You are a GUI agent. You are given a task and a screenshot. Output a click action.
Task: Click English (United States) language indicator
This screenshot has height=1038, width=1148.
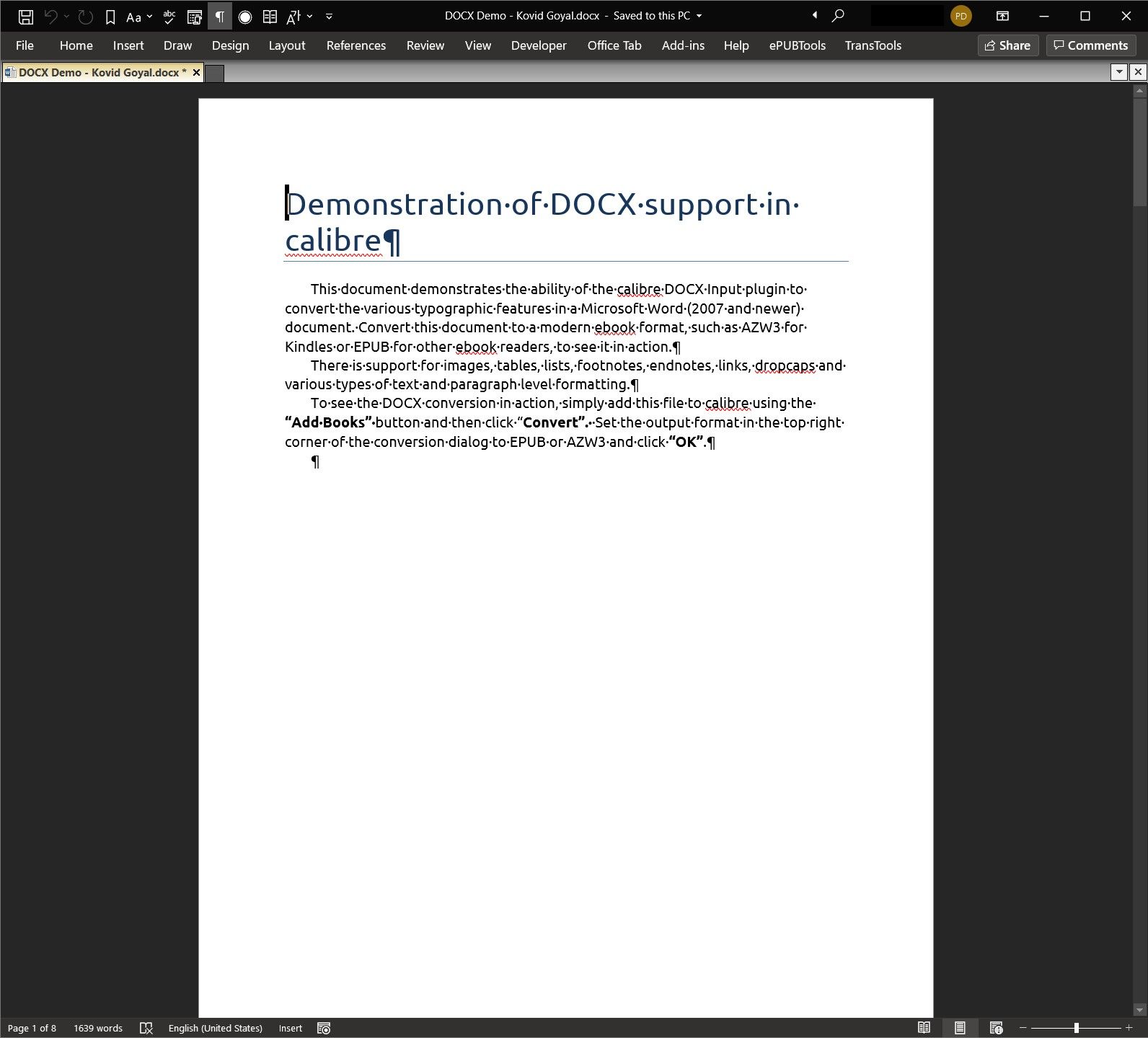tap(215, 1028)
